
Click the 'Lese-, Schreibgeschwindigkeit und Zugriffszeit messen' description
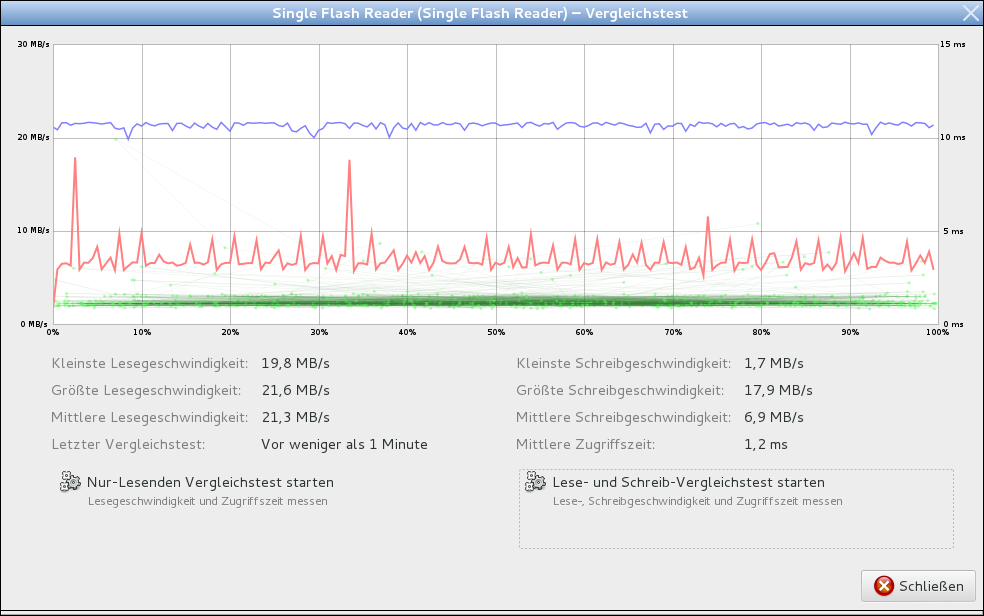[697, 501]
